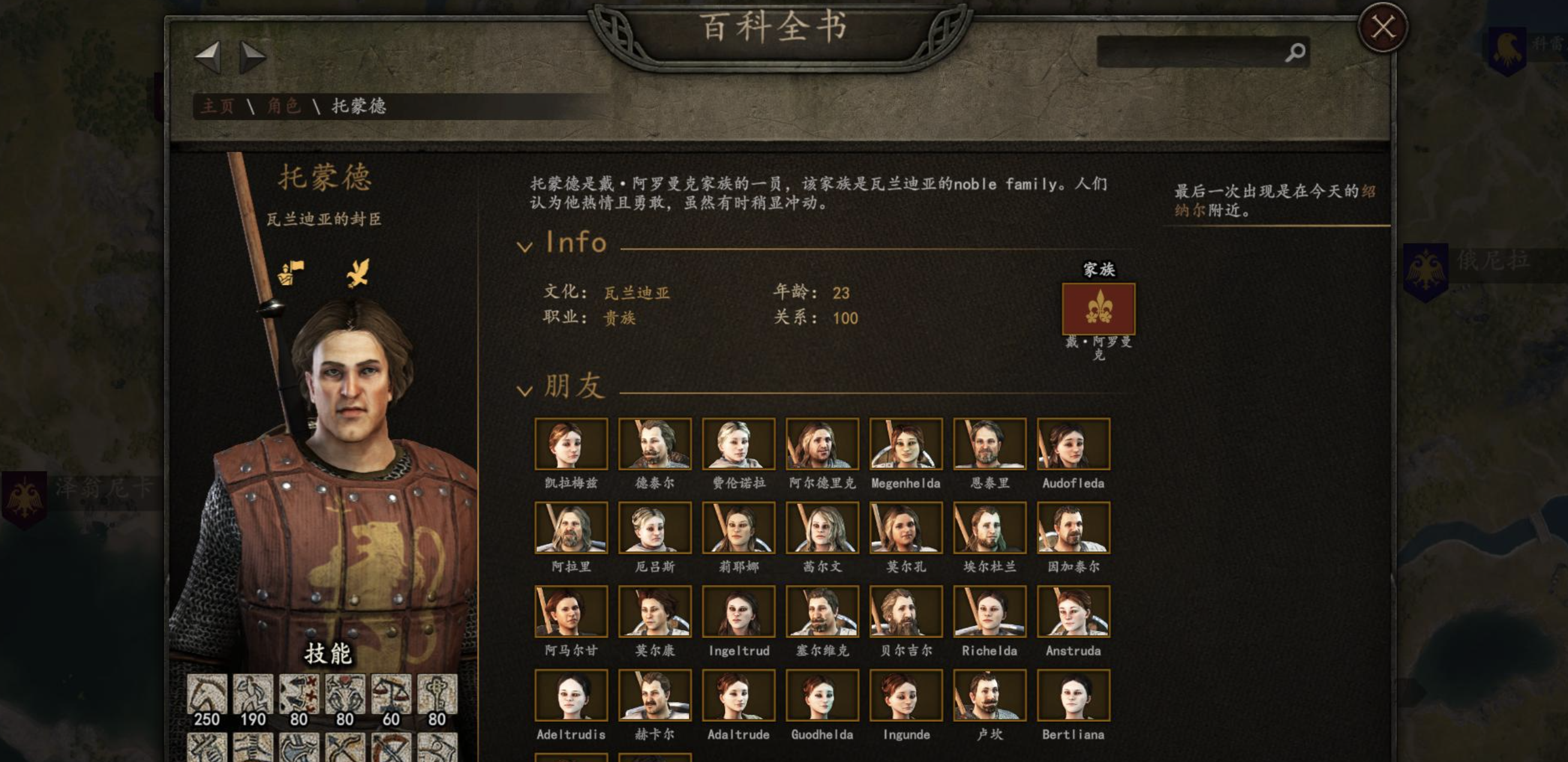This screenshot has height=762, width=1568.
Task: Open 主页 in the breadcrumb
Action: coord(217,107)
